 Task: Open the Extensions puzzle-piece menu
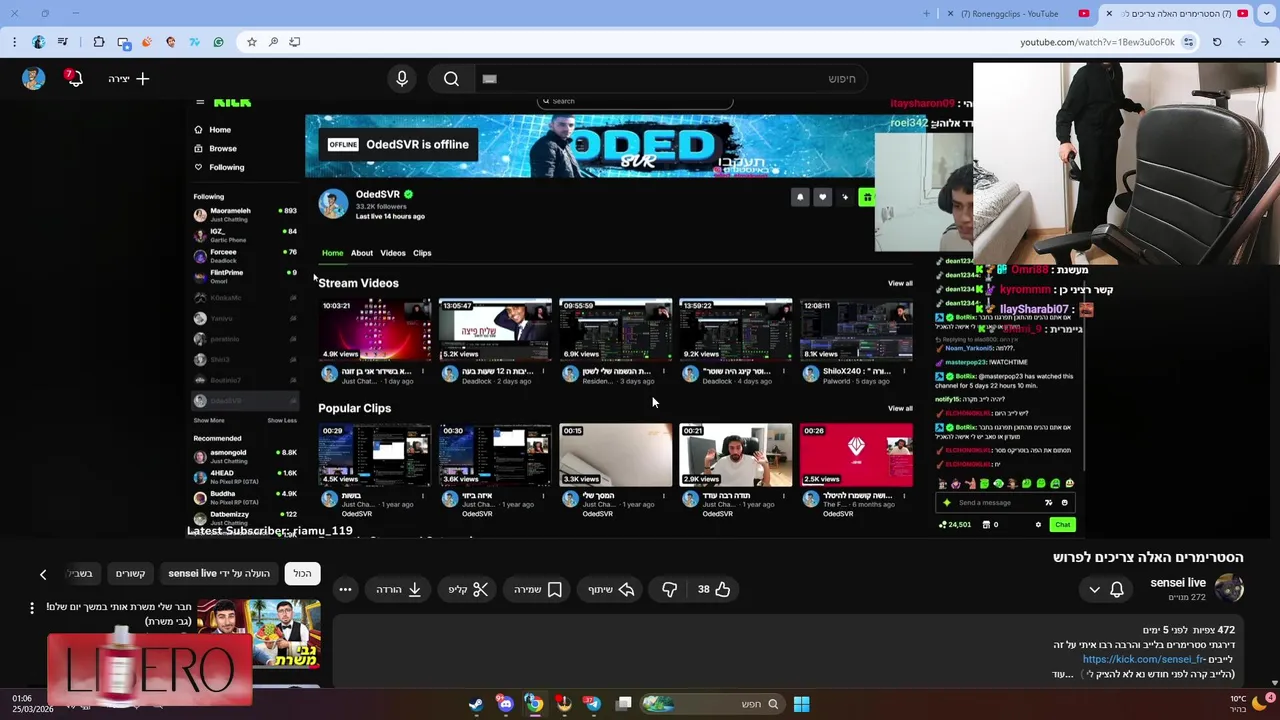click(x=99, y=42)
